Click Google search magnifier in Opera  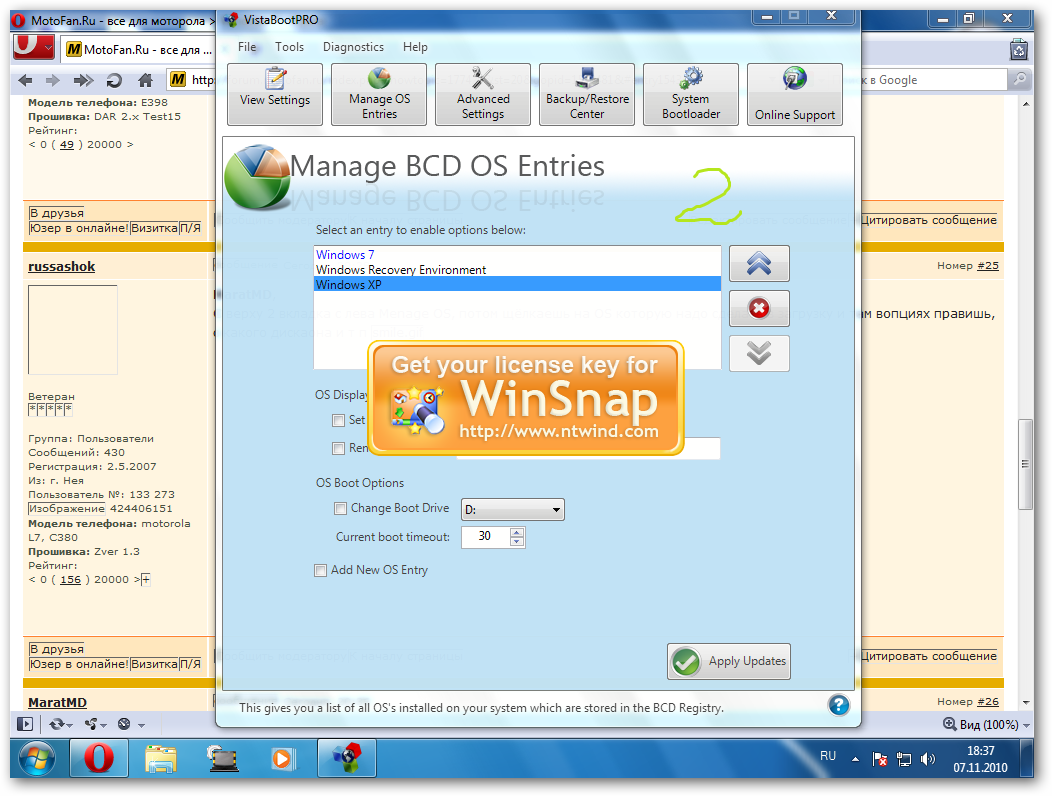click(x=1019, y=79)
